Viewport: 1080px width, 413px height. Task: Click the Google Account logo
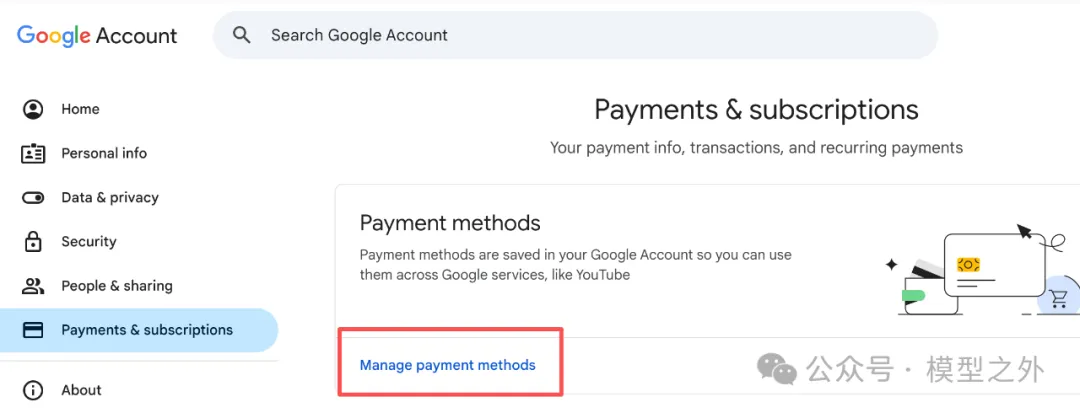click(97, 35)
